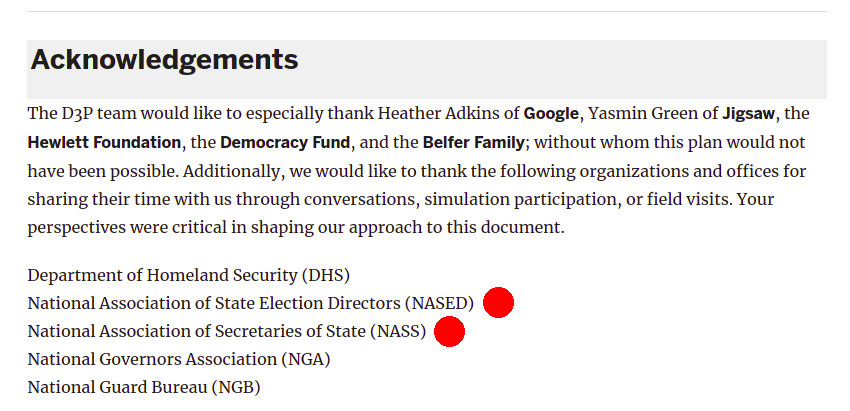850x411 pixels.
Task: Click the bold Democracy Fund text
Action: coord(285,143)
